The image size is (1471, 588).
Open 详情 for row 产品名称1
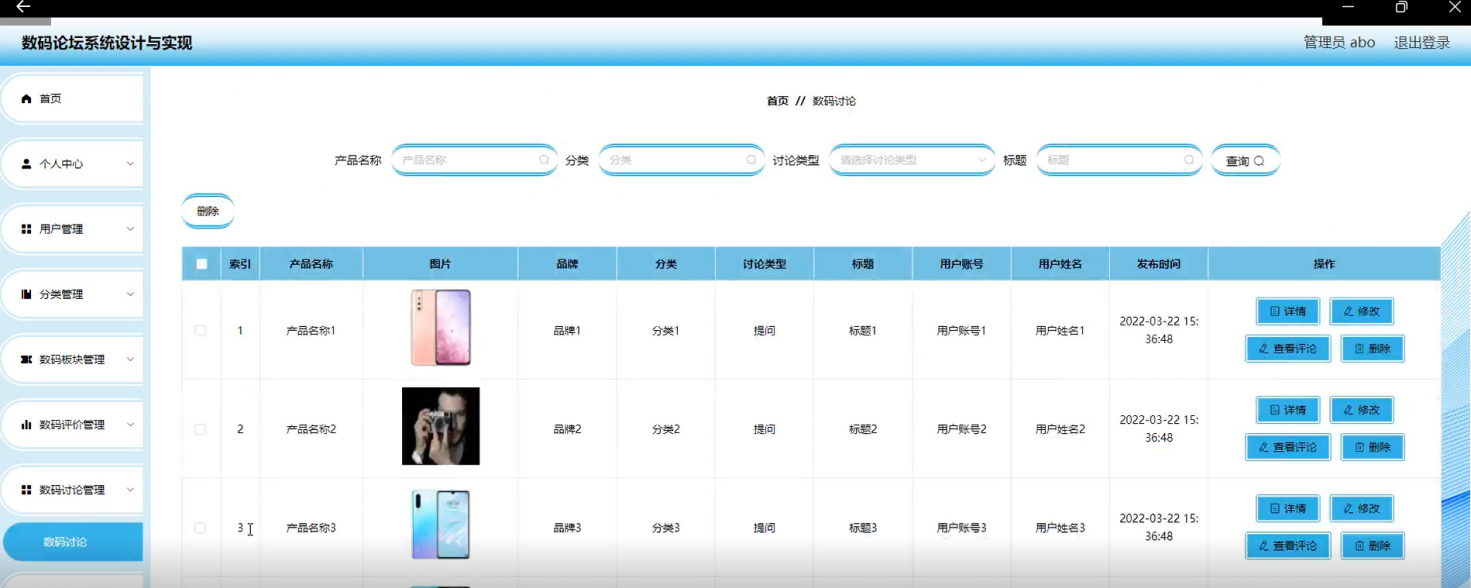point(1288,312)
